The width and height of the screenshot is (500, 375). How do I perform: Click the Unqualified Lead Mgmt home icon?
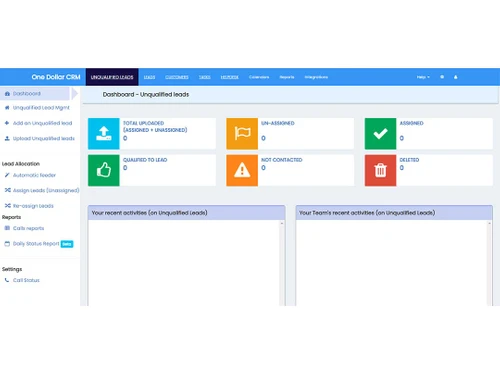7,108
